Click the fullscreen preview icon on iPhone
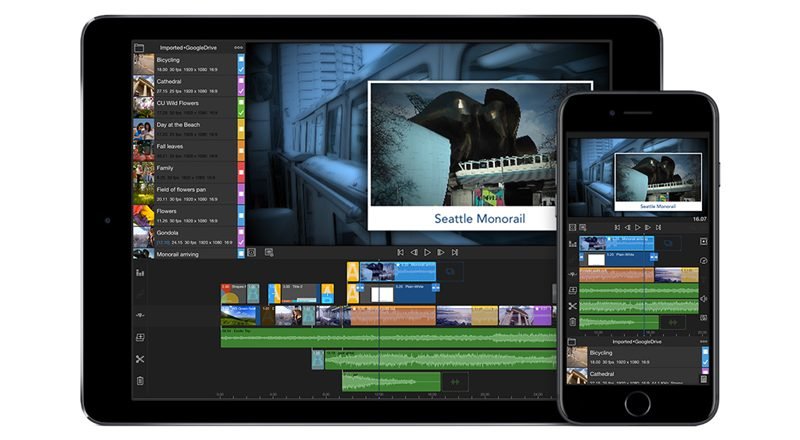The height and width of the screenshot is (440, 800). point(572,228)
